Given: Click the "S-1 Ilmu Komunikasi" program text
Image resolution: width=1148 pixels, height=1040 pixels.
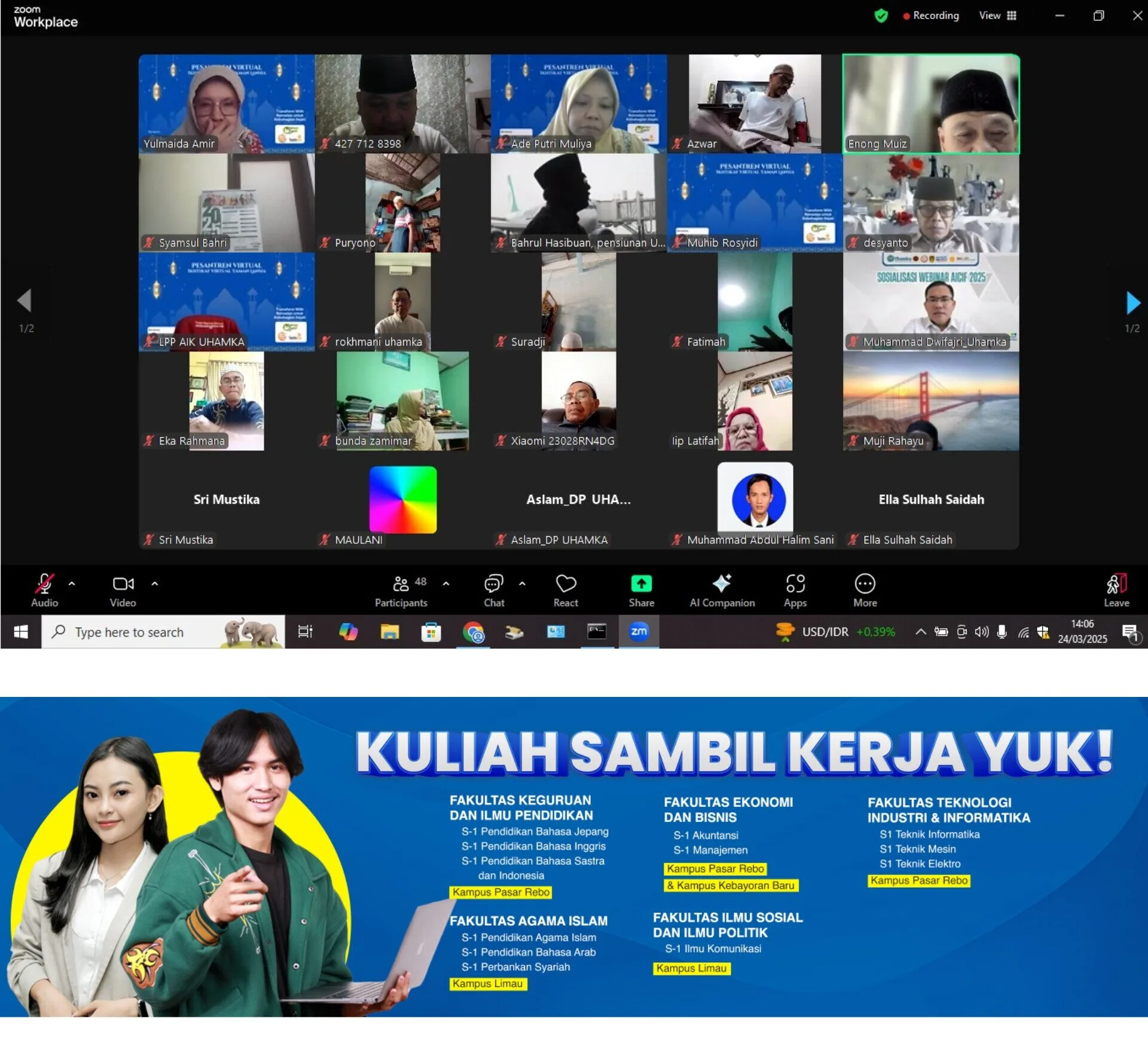Looking at the screenshot, I should tap(713, 949).
